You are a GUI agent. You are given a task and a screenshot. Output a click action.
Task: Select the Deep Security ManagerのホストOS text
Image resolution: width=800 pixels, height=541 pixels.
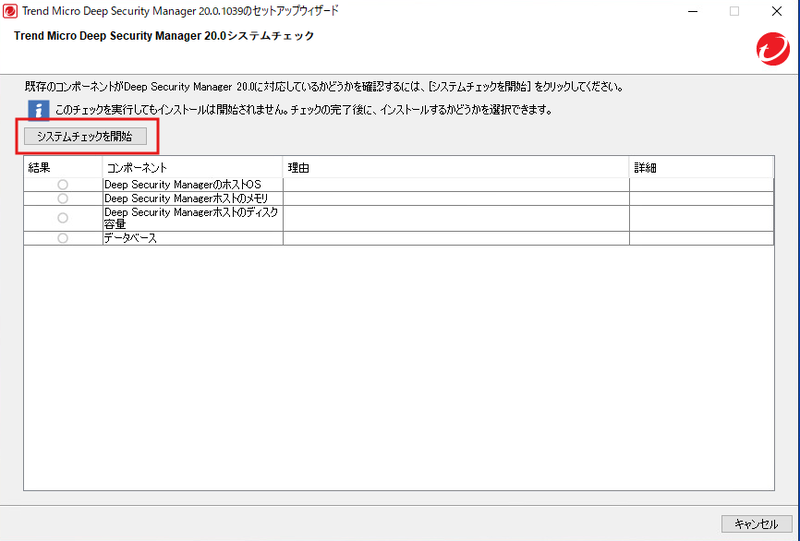point(183,184)
